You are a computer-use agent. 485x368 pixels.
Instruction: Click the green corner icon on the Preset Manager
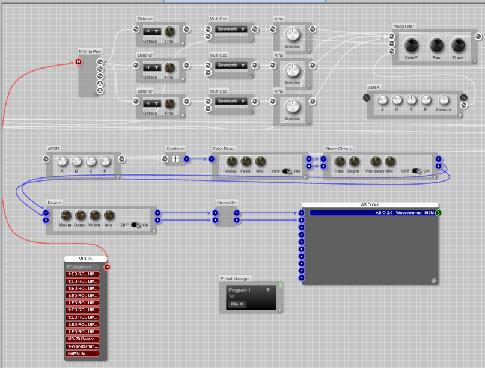pyautogui.click(x=280, y=285)
